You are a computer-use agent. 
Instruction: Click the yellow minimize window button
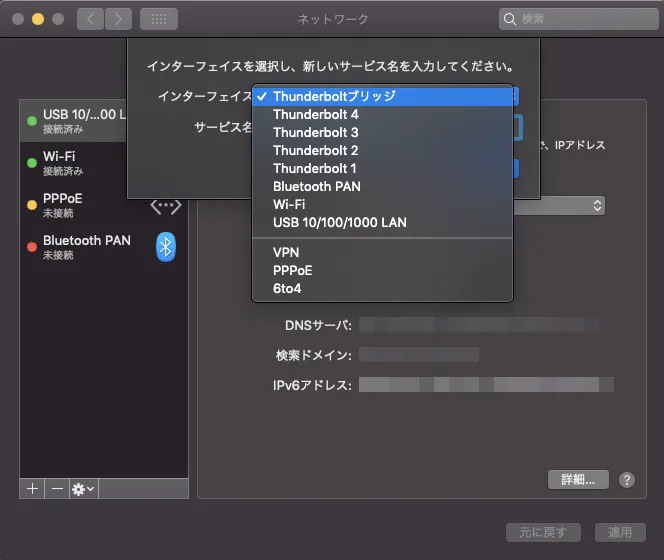[38, 19]
